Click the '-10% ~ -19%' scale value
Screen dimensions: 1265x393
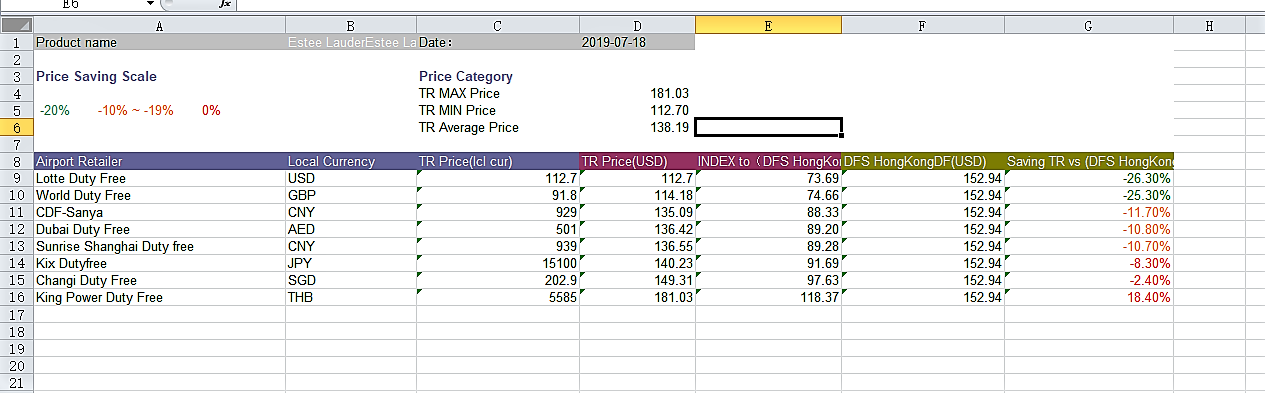pyautogui.click(x=135, y=111)
